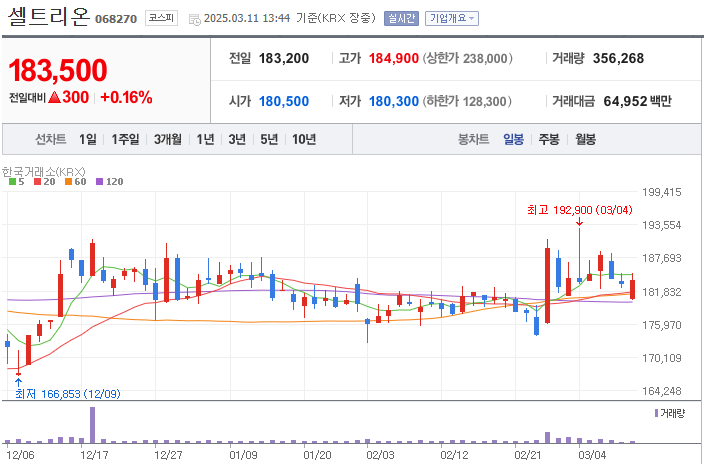Select the 주봉 weekly candle chart
Image resolution: width=704 pixels, height=464 pixels.
point(549,139)
